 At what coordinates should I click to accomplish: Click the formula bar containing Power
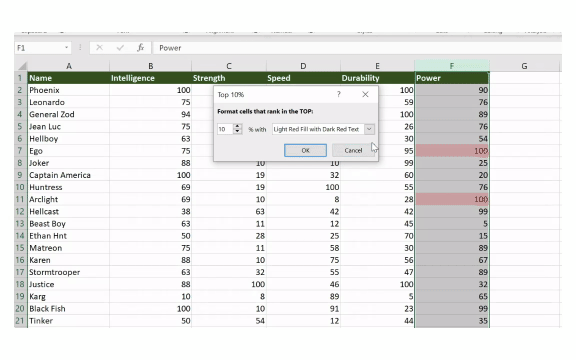point(356,48)
